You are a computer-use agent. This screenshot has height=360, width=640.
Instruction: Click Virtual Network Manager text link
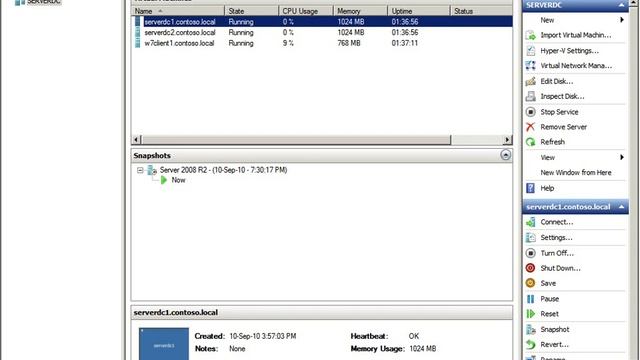576,66
